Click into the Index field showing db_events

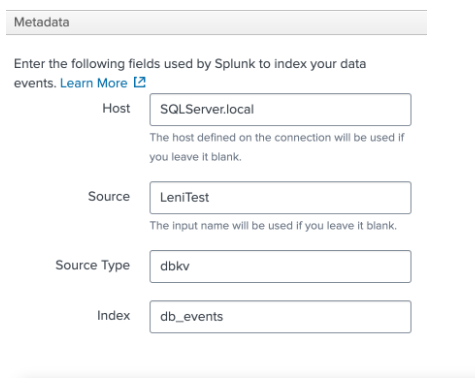coord(280,317)
